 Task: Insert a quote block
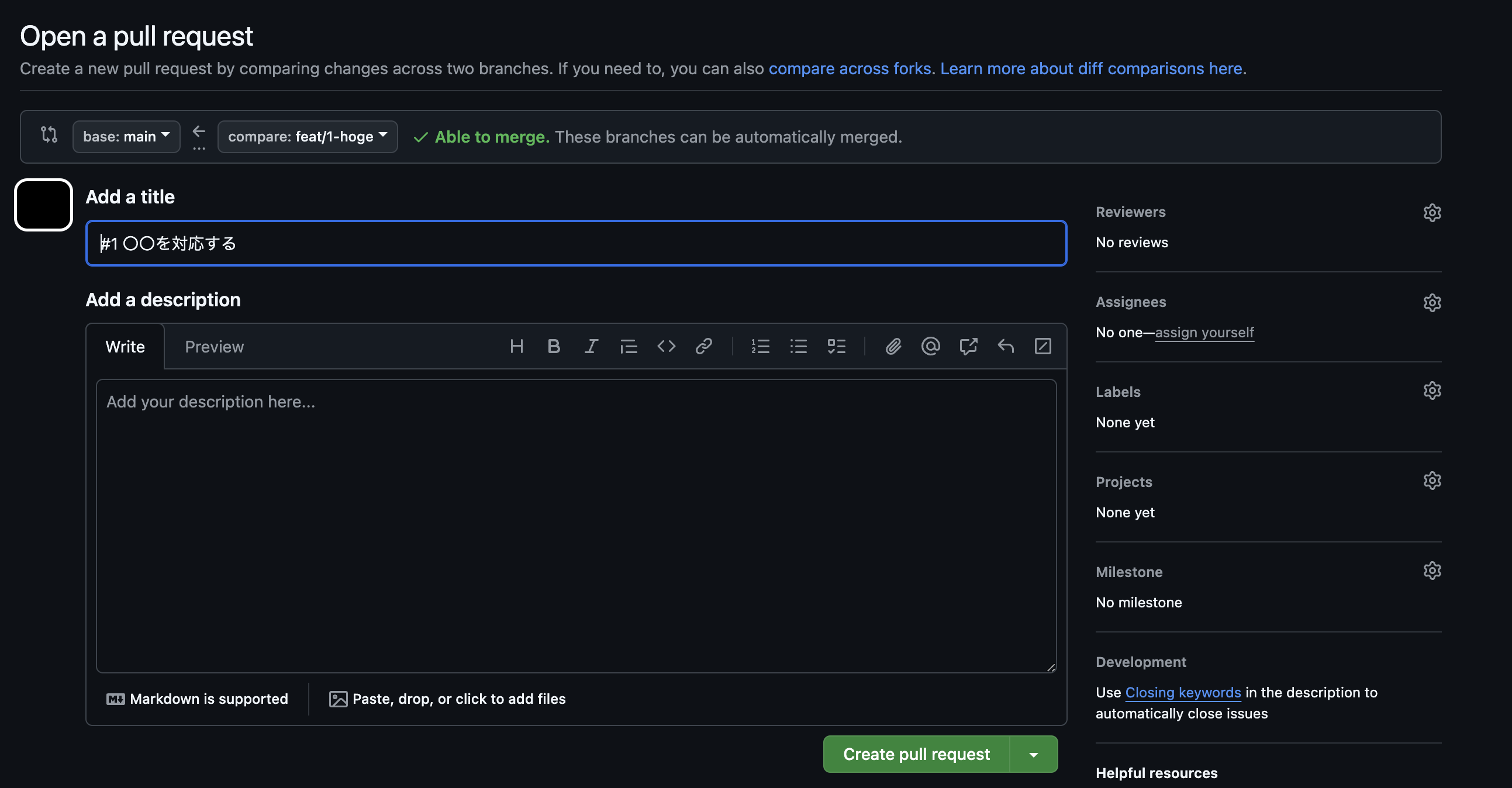pyautogui.click(x=628, y=346)
